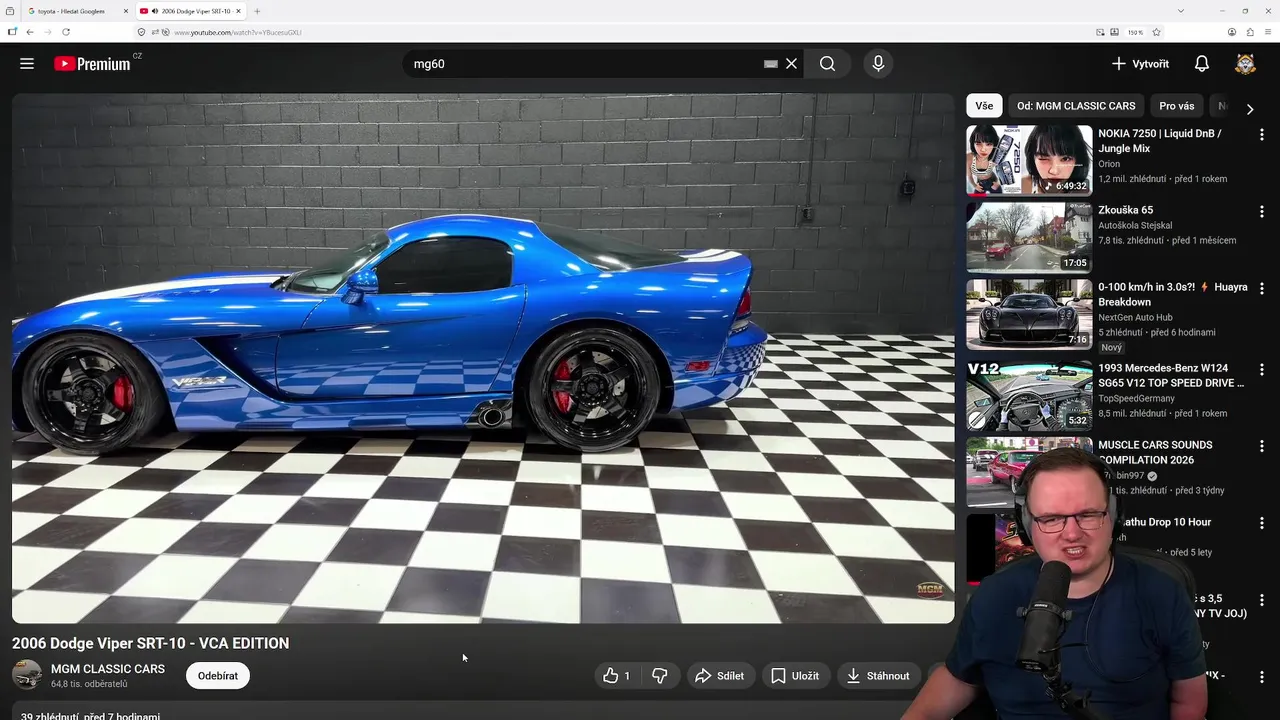Open the NOKIA 7250 Liquid DnB thumbnail
1280x720 pixels.
click(x=1029, y=160)
